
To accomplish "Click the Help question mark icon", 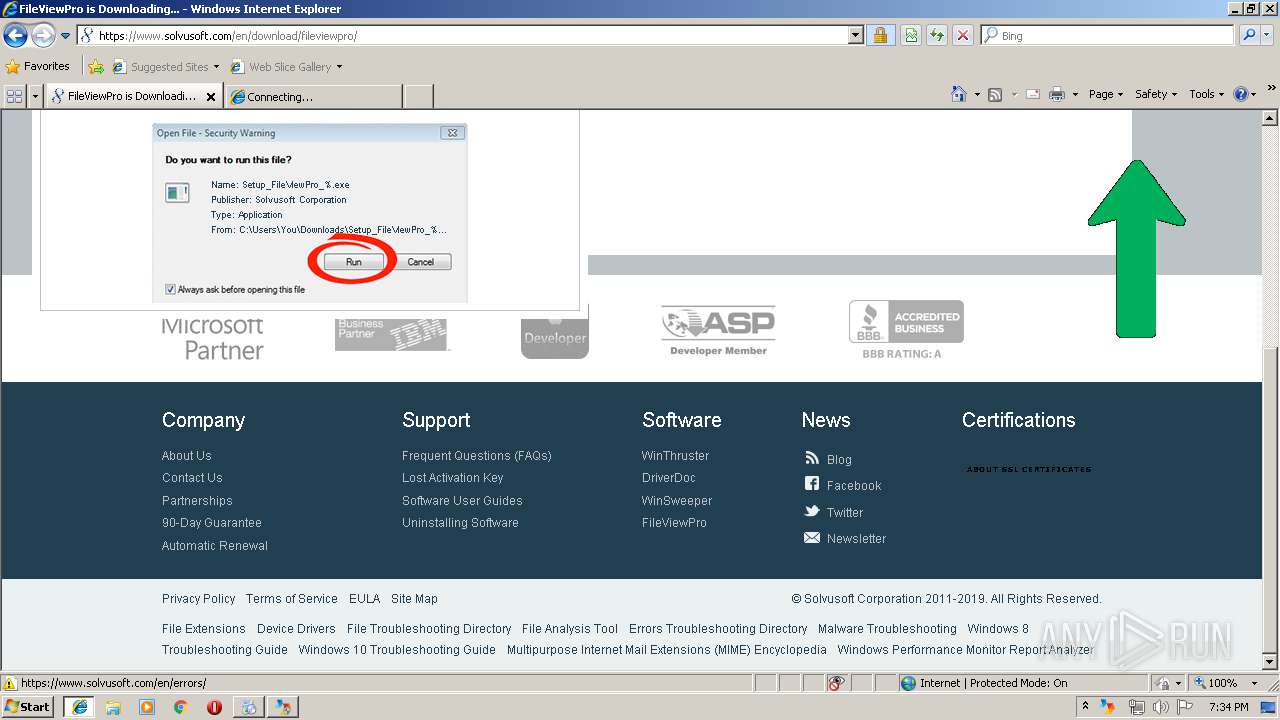I will pos(1241,94).
